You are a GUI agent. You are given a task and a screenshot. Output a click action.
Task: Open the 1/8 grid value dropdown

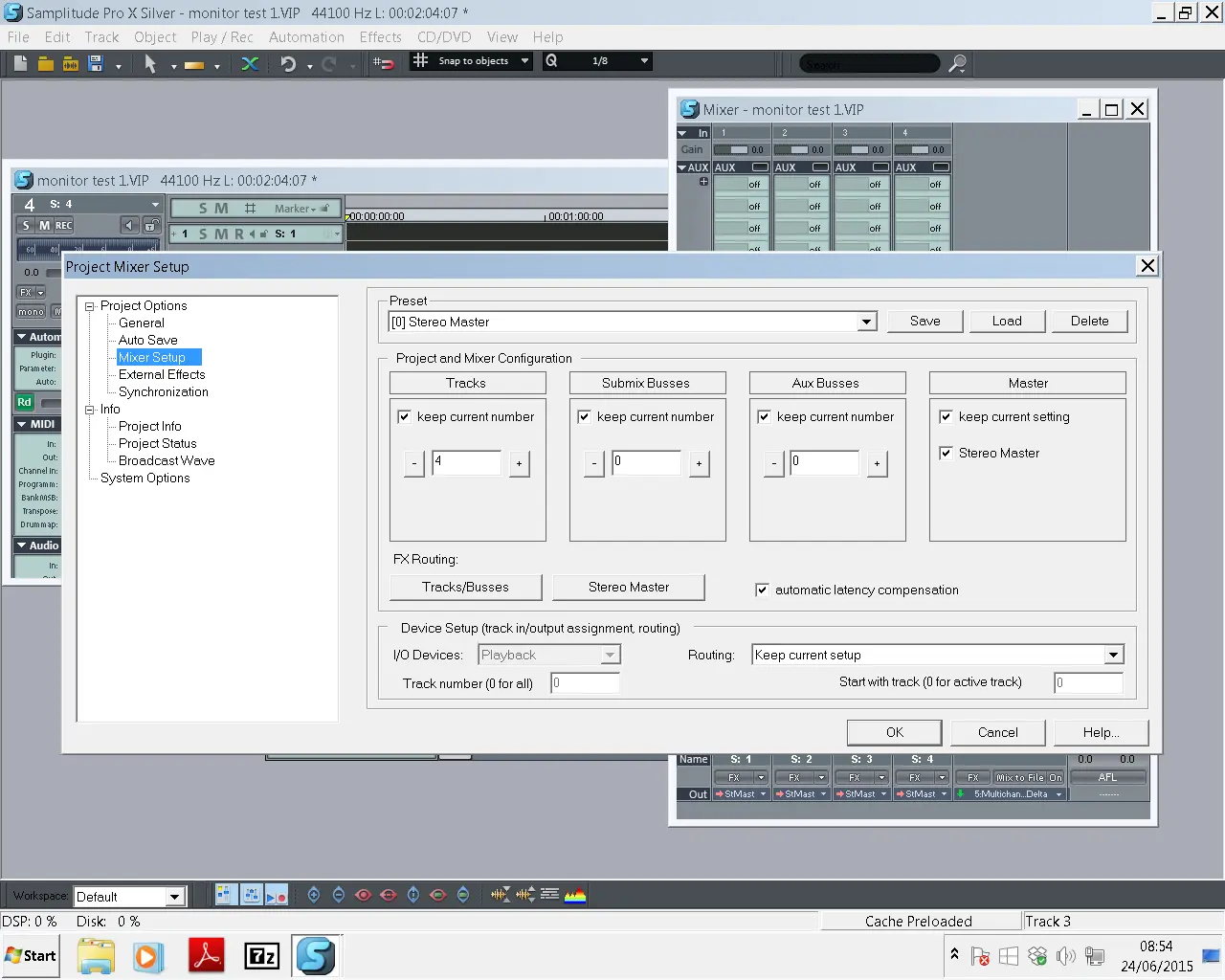[x=644, y=60]
